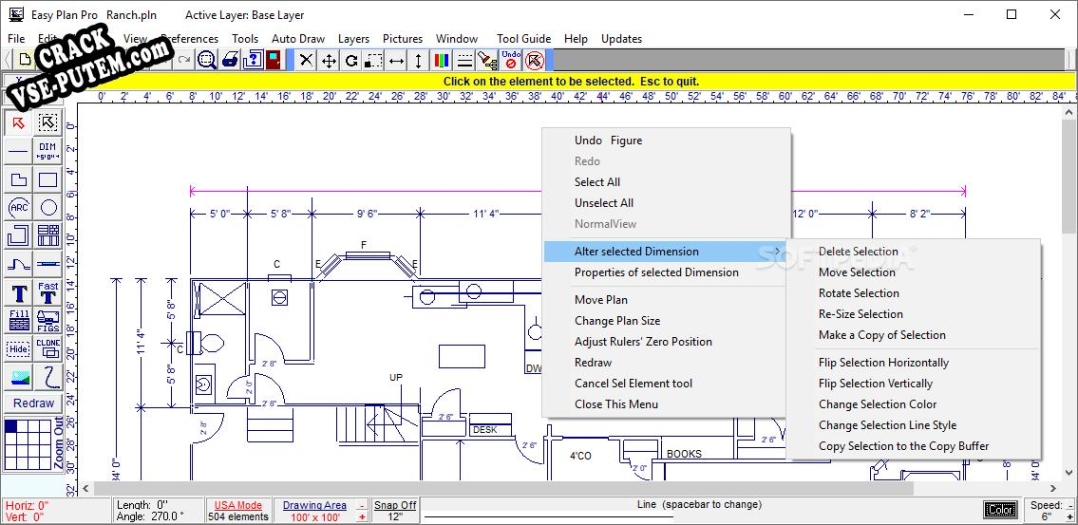This screenshot has height=525, width=1078.
Task: Increase Speed with the plus button
Action: pos(1069,517)
